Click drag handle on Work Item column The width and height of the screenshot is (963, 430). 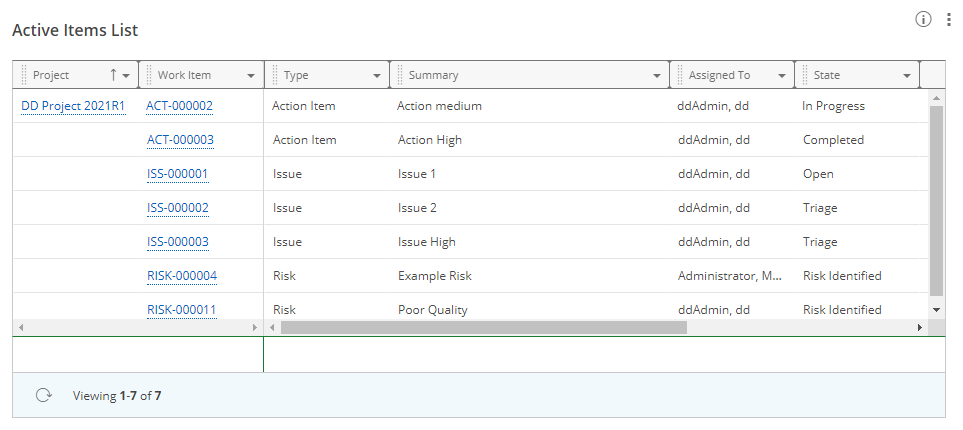tap(149, 75)
